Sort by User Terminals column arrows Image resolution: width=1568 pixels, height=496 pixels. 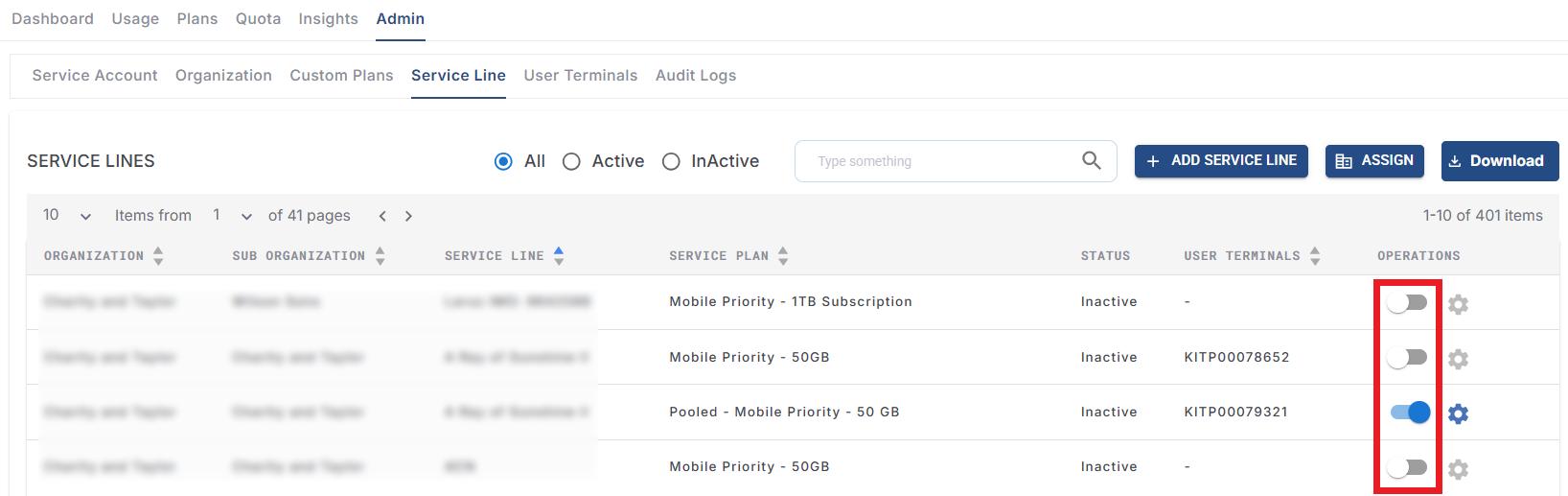(1315, 256)
